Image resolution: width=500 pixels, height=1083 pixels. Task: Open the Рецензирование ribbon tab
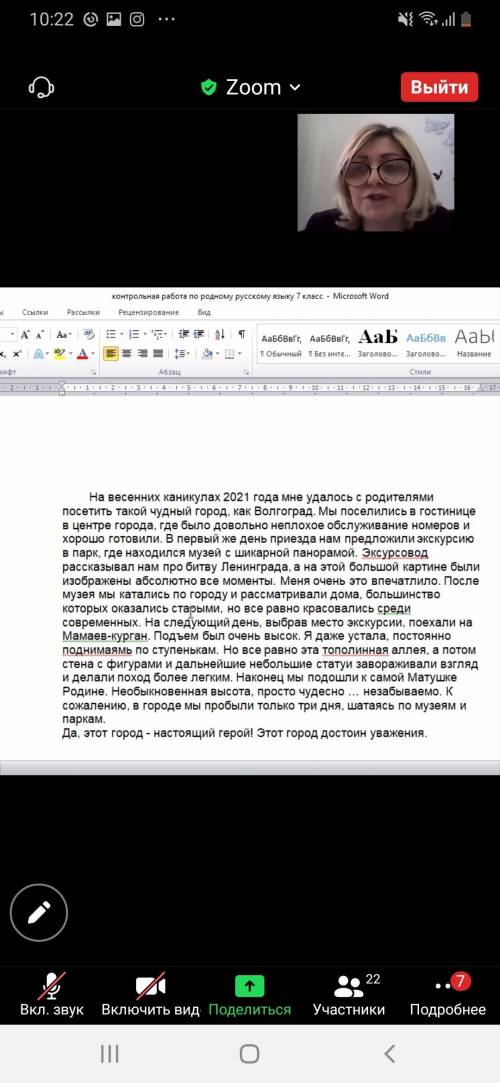(148, 312)
